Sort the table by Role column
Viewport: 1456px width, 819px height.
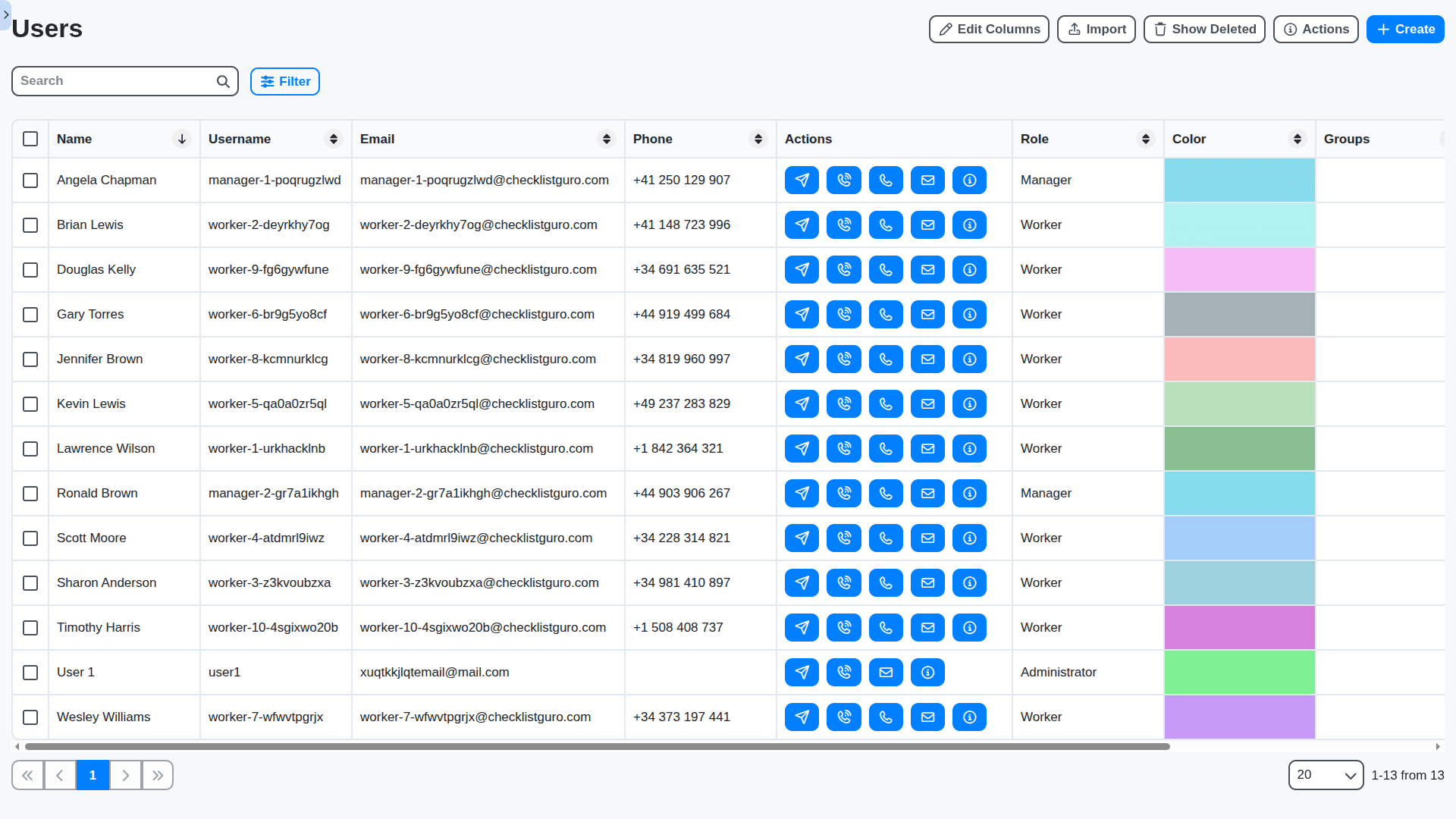coord(1146,139)
